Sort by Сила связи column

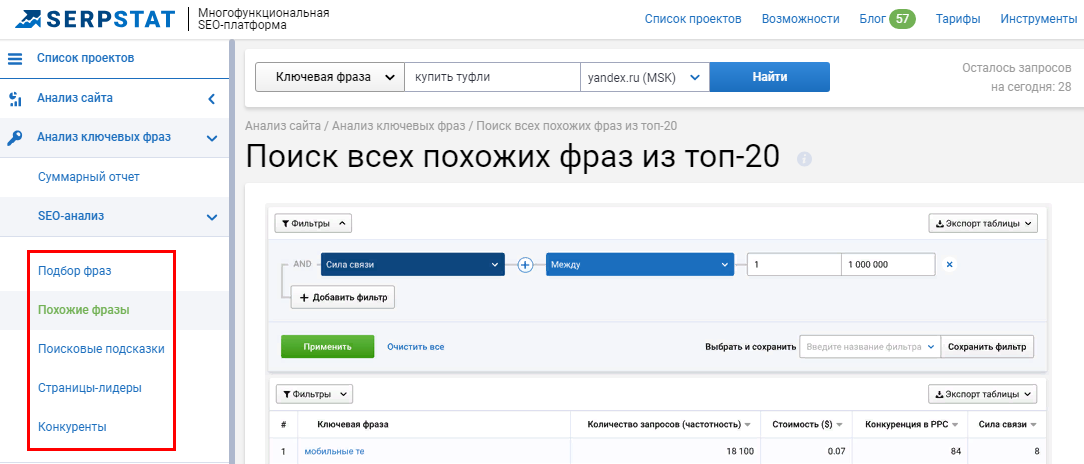1007,424
